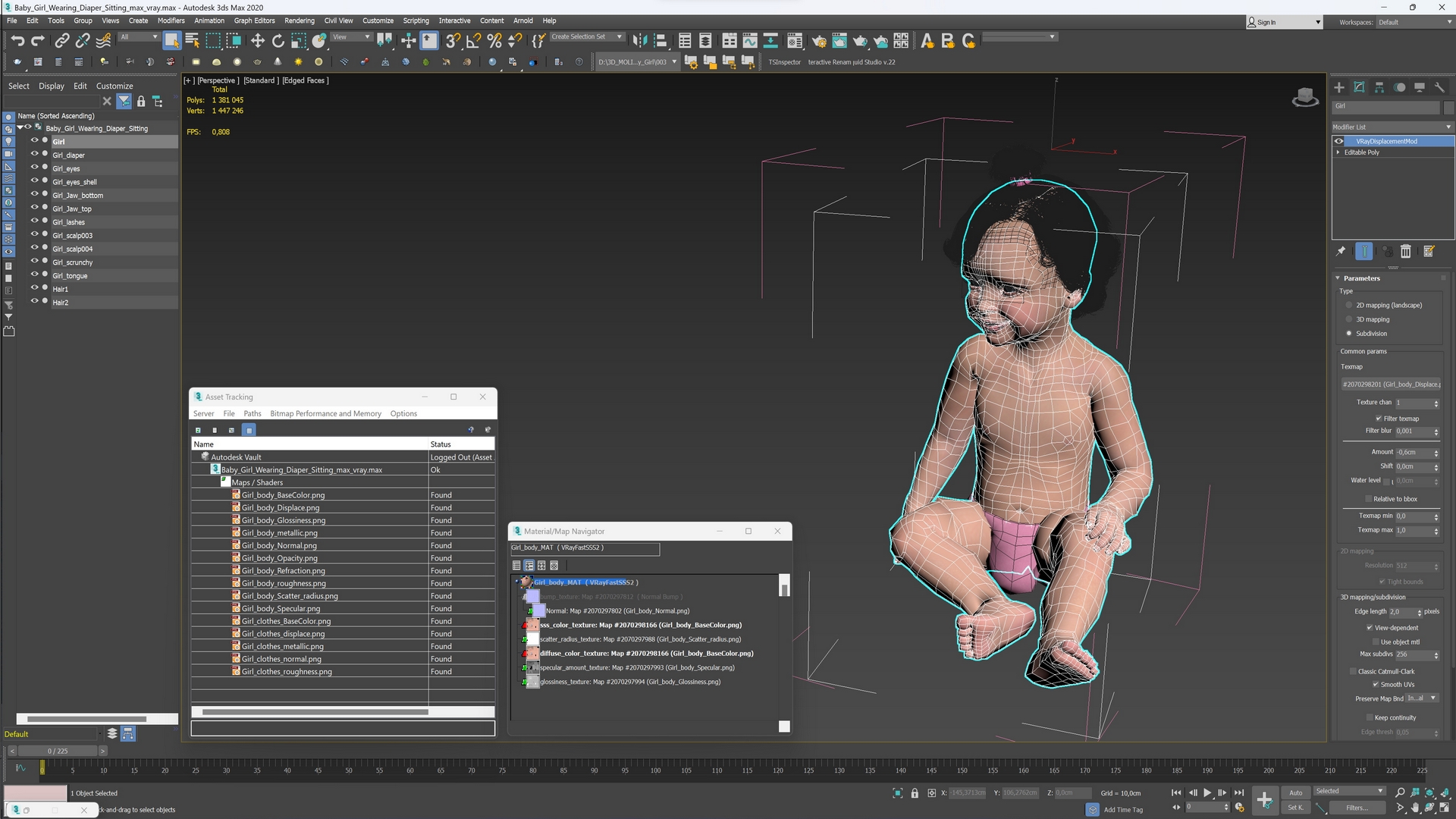Open the Modifiers menu

point(171,20)
